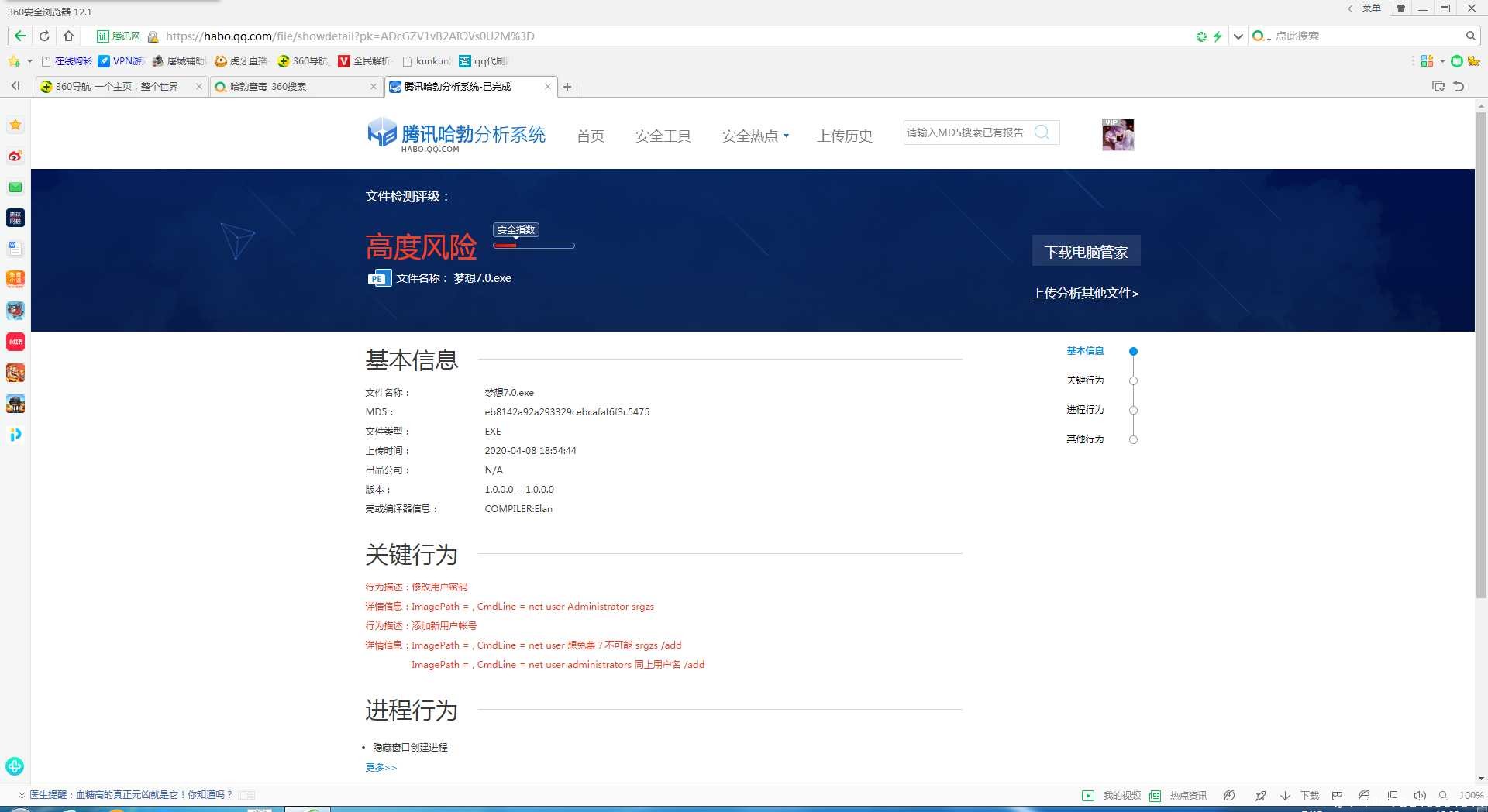1488x812 pixels.
Task: Open 上传历史 in the site navigation
Action: [x=845, y=136]
